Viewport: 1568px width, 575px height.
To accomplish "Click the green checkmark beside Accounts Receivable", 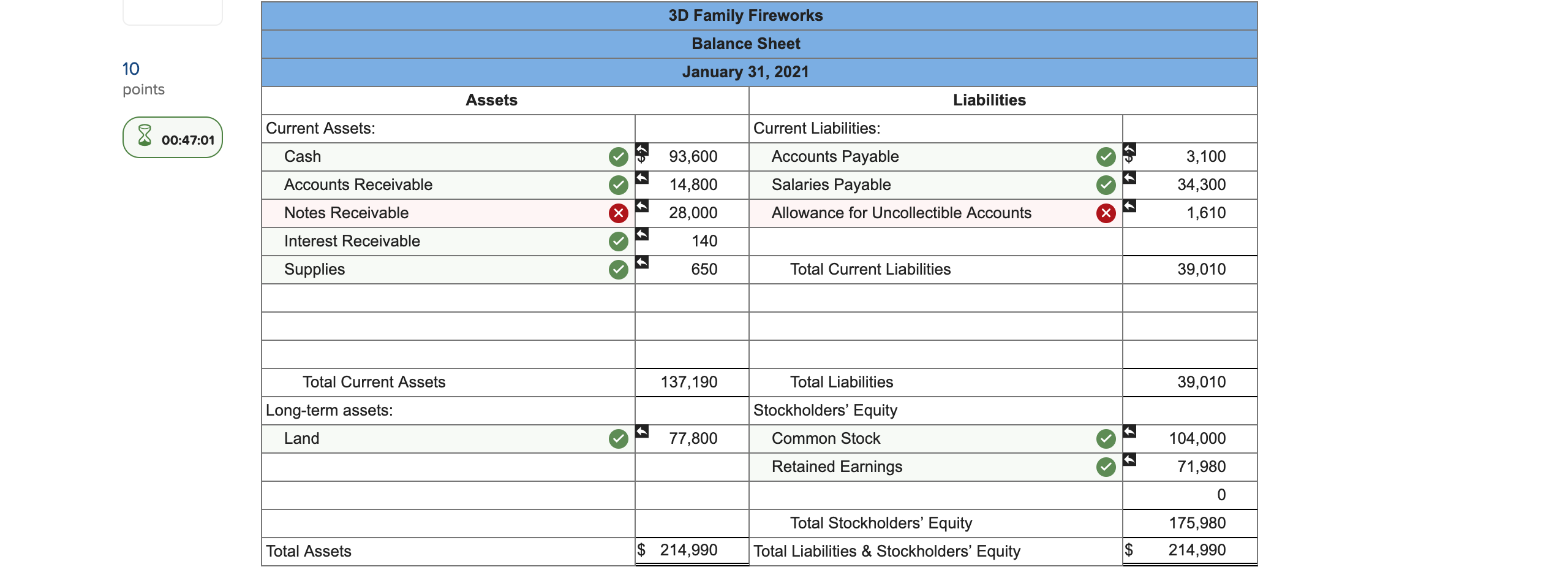I will [618, 185].
